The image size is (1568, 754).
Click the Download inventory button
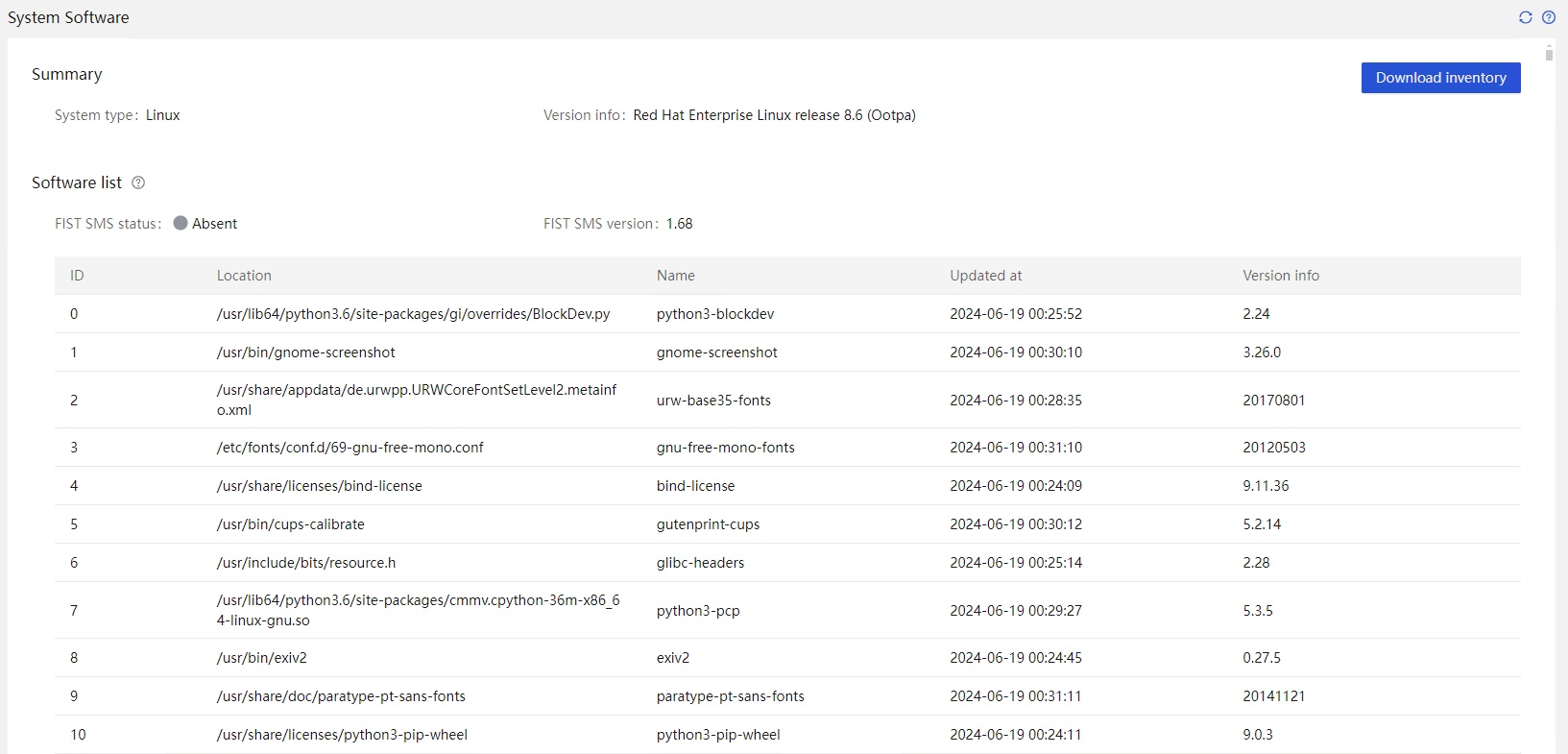tap(1440, 78)
